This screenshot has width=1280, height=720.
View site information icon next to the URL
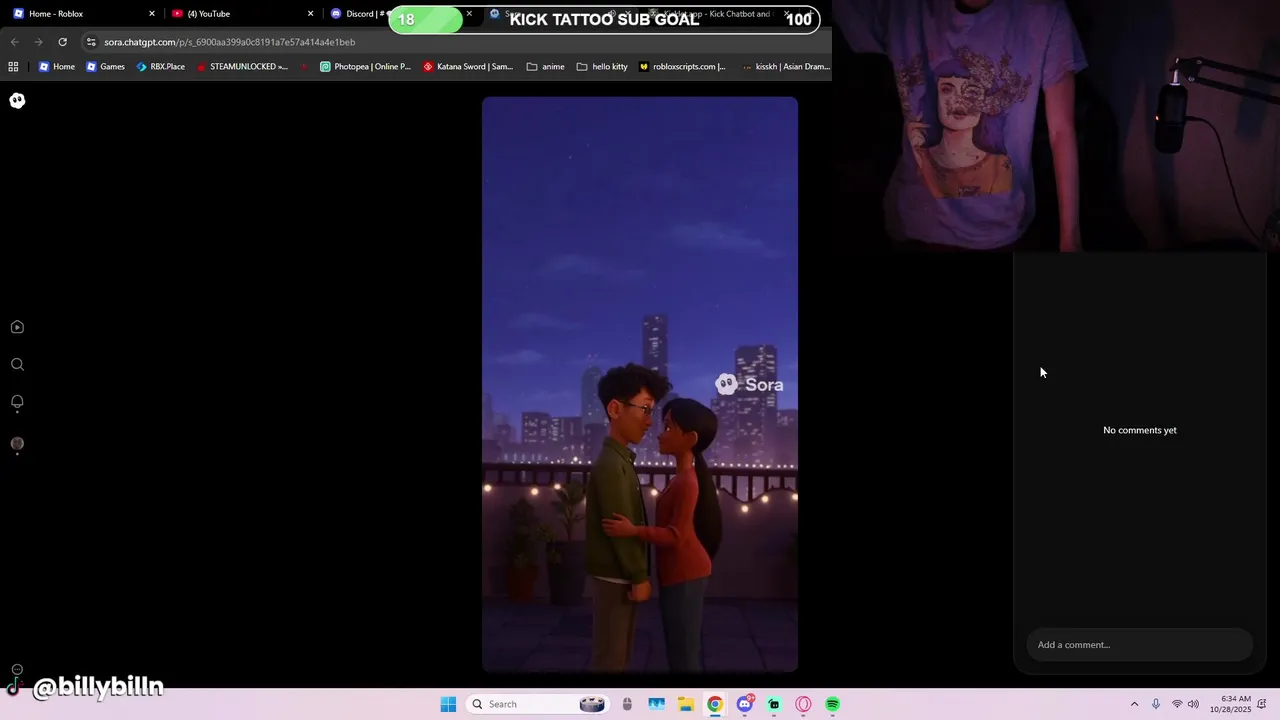point(91,42)
